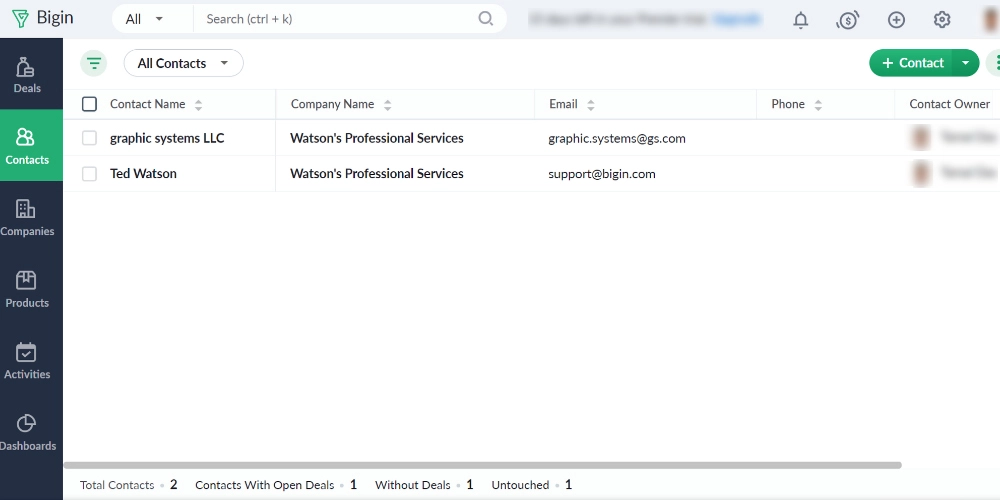Check the graphic systems LLC row checkbox

click(89, 138)
